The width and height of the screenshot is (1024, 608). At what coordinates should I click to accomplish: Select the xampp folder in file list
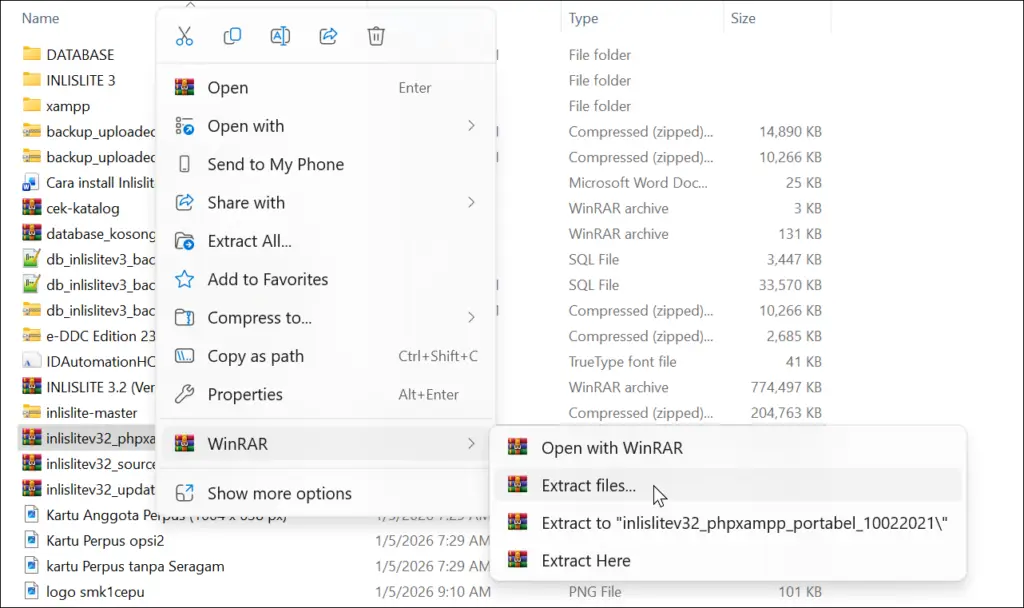[68, 106]
